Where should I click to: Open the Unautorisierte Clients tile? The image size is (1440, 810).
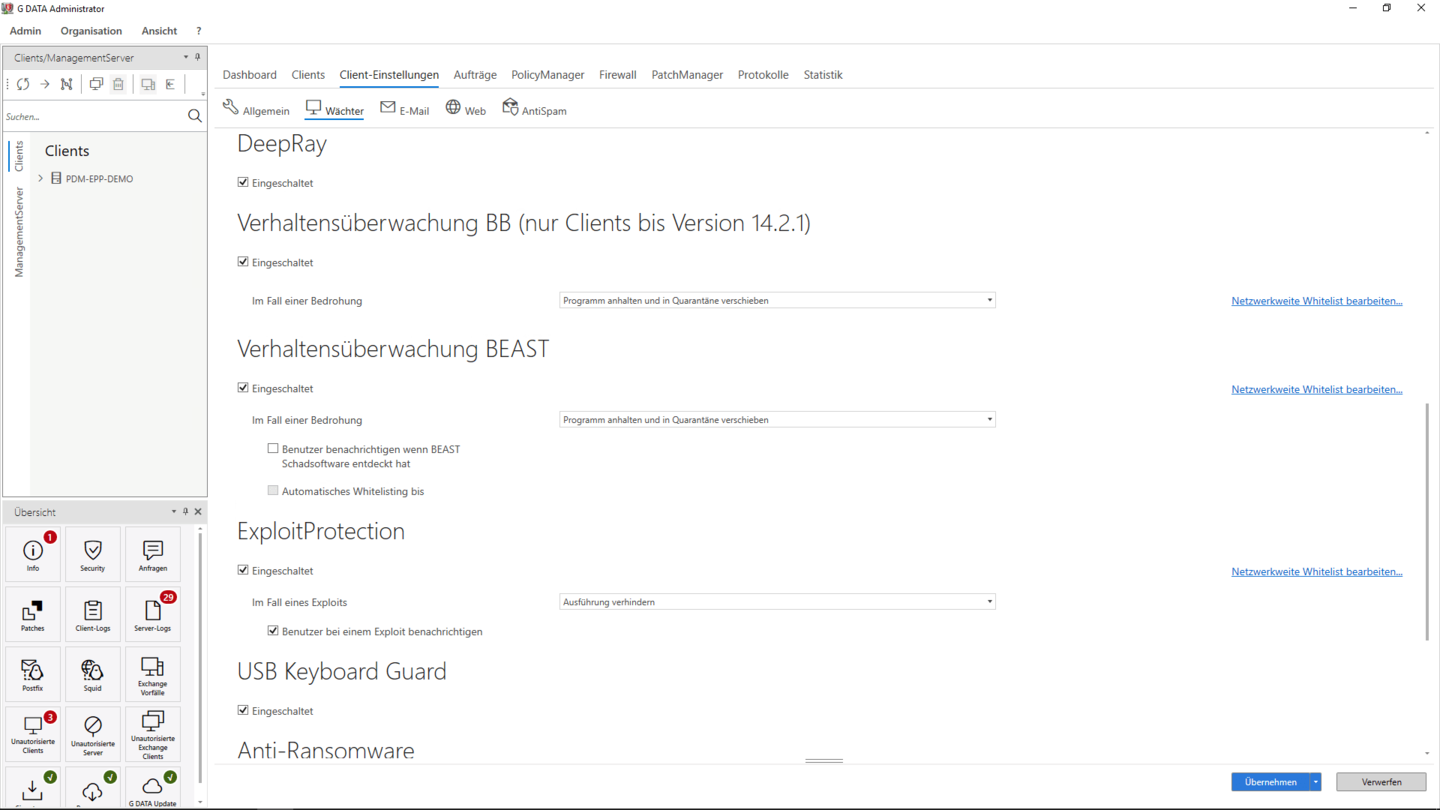point(33,735)
